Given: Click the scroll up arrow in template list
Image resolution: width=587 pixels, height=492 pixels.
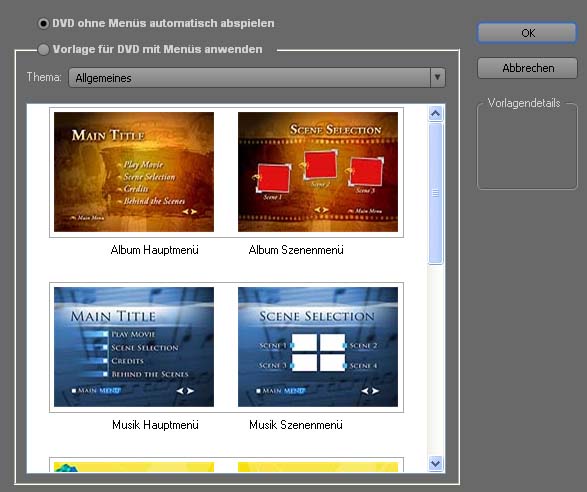Looking at the screenshot, I should point(435,113).
